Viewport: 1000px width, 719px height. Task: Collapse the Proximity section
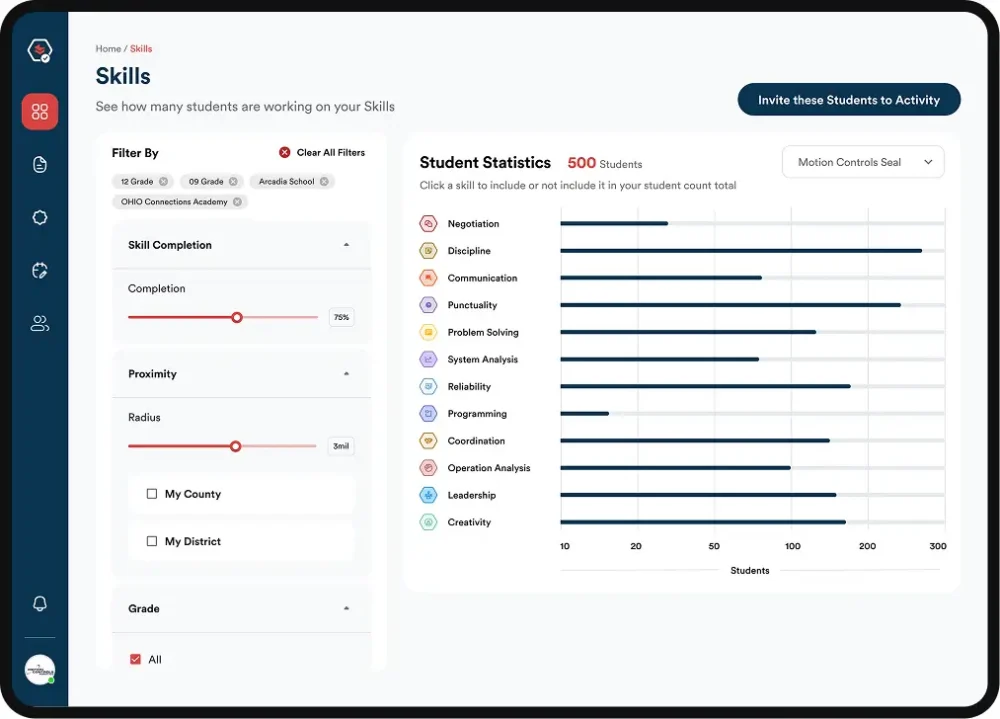pyautogui.click(x=347, y=374)
